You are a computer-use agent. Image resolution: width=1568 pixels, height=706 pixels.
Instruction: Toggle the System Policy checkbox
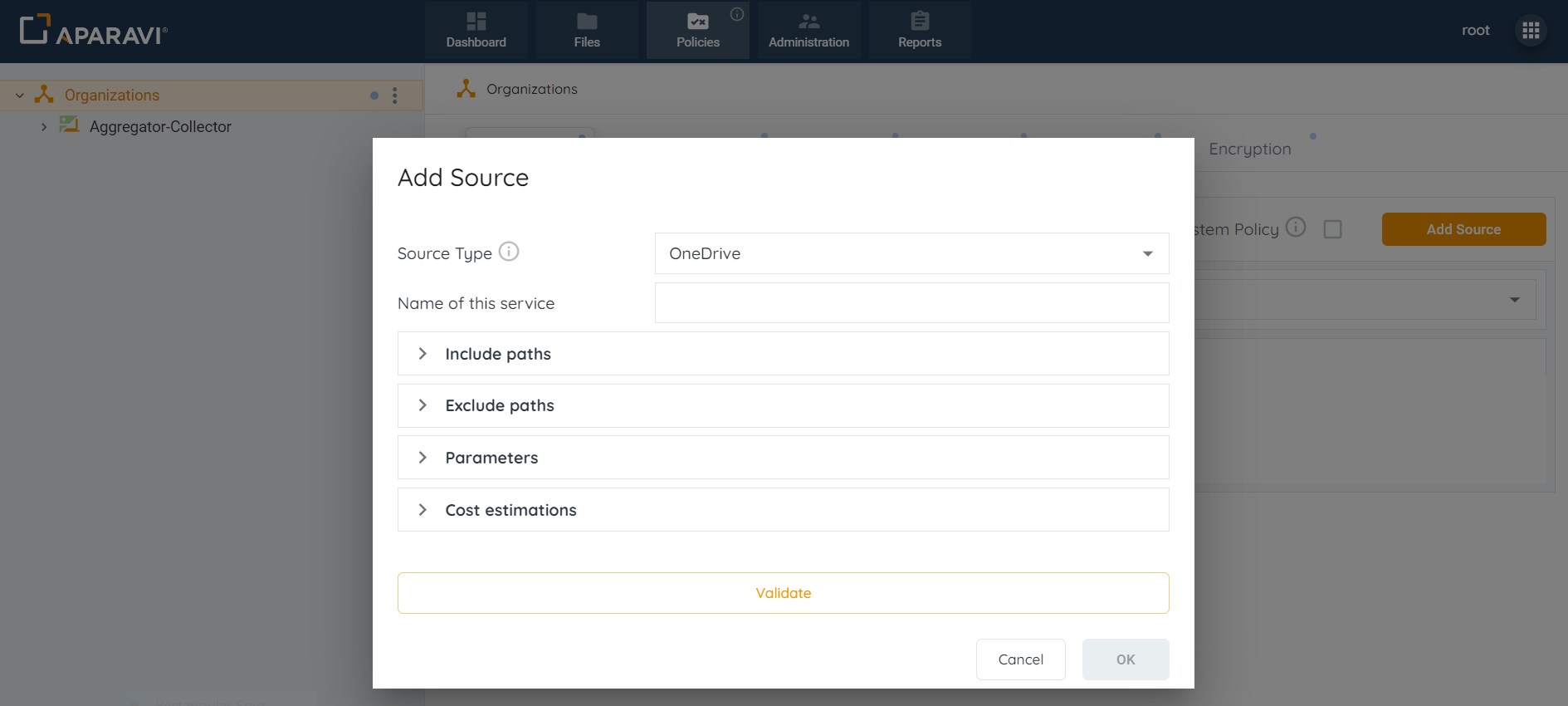(x=1332, y=229)
